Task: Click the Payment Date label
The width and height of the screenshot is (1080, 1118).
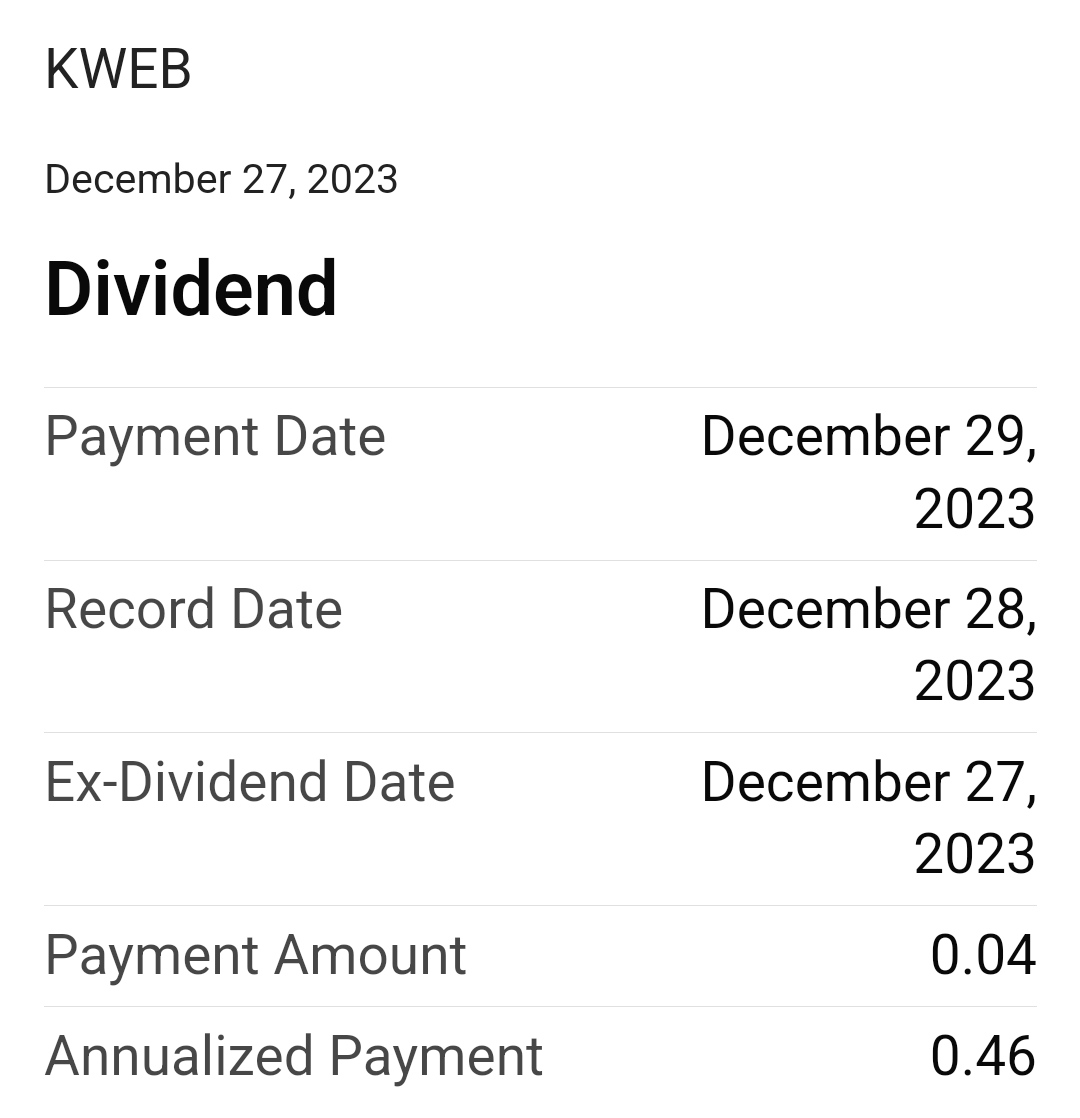Action: click(x=215, y=437)
